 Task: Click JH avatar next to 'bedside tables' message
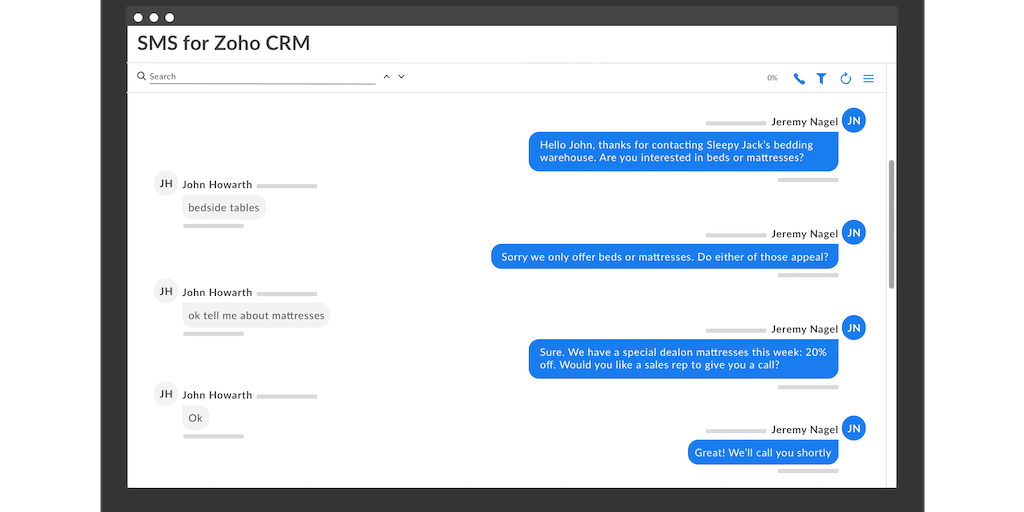(x=166, y=183)
